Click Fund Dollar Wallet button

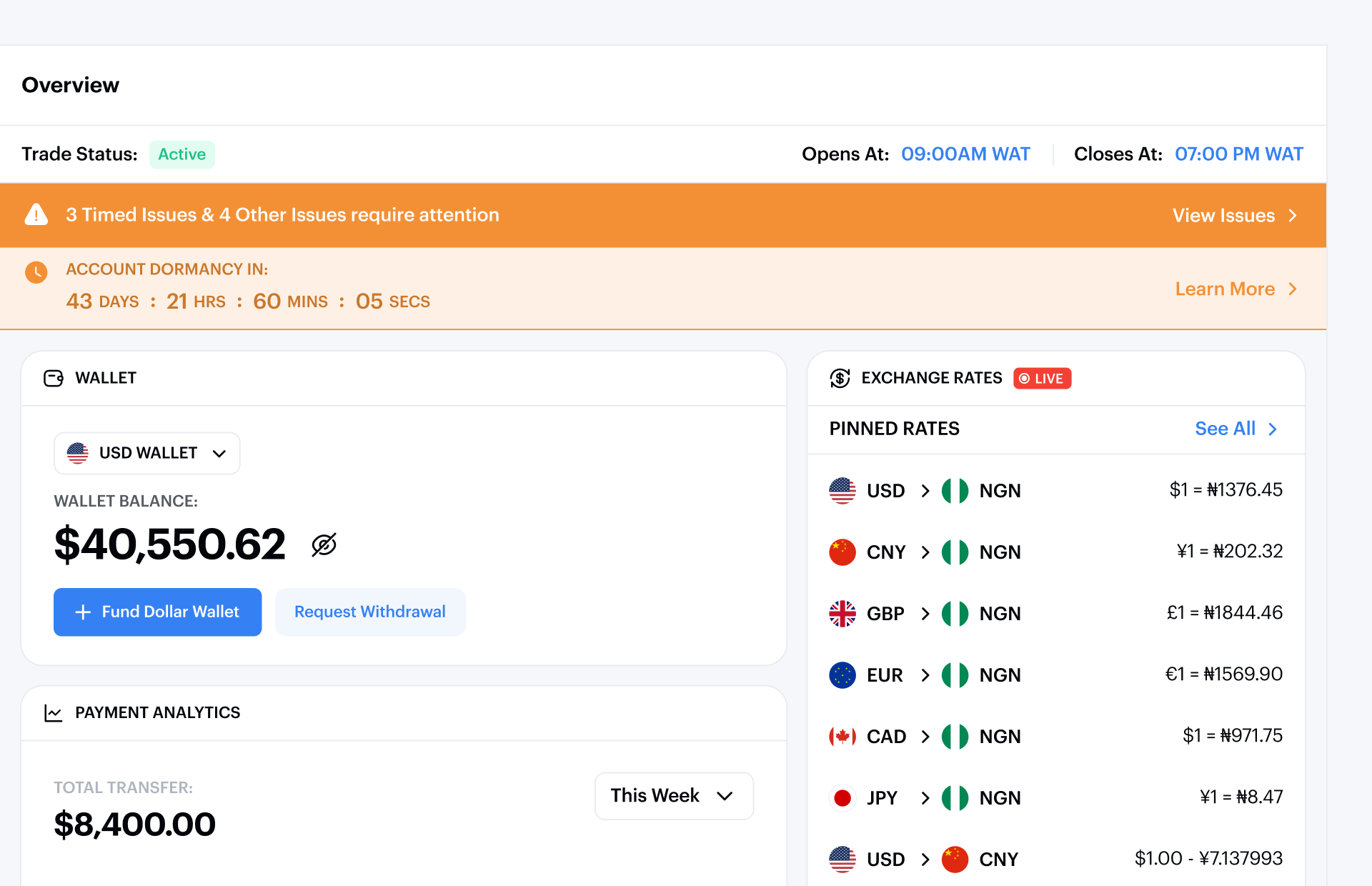coord(157,612)
